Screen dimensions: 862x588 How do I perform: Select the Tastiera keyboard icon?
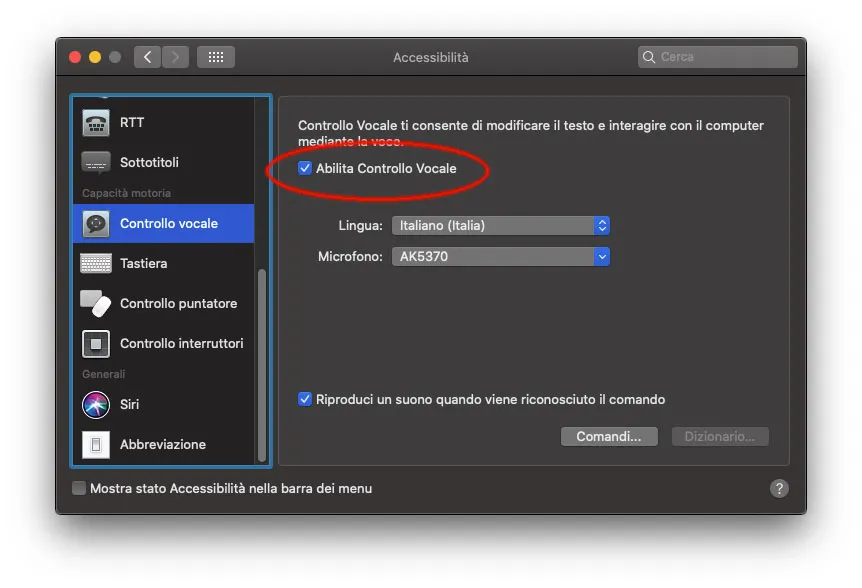click(x=94, y=263)
